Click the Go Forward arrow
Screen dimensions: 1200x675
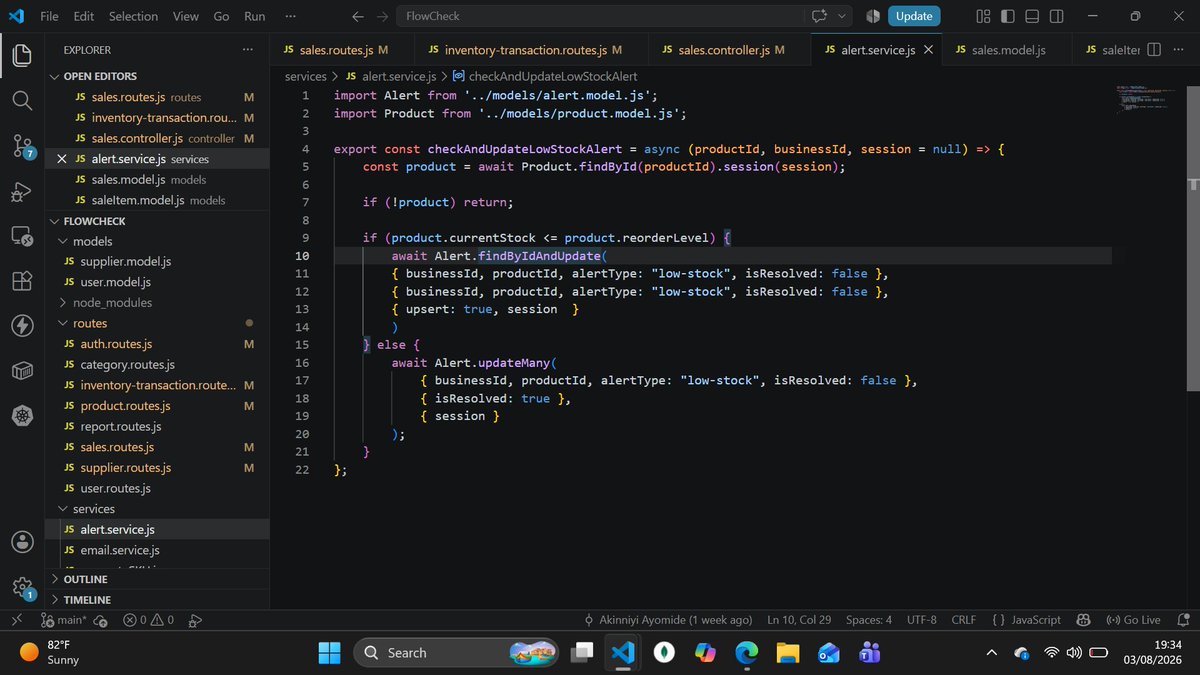382,16
